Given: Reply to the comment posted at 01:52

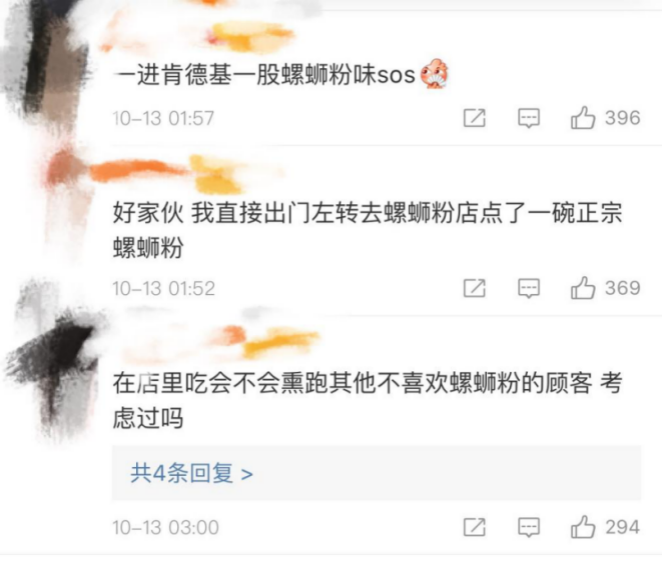Looking at the screenshot, I should [529, 288].
